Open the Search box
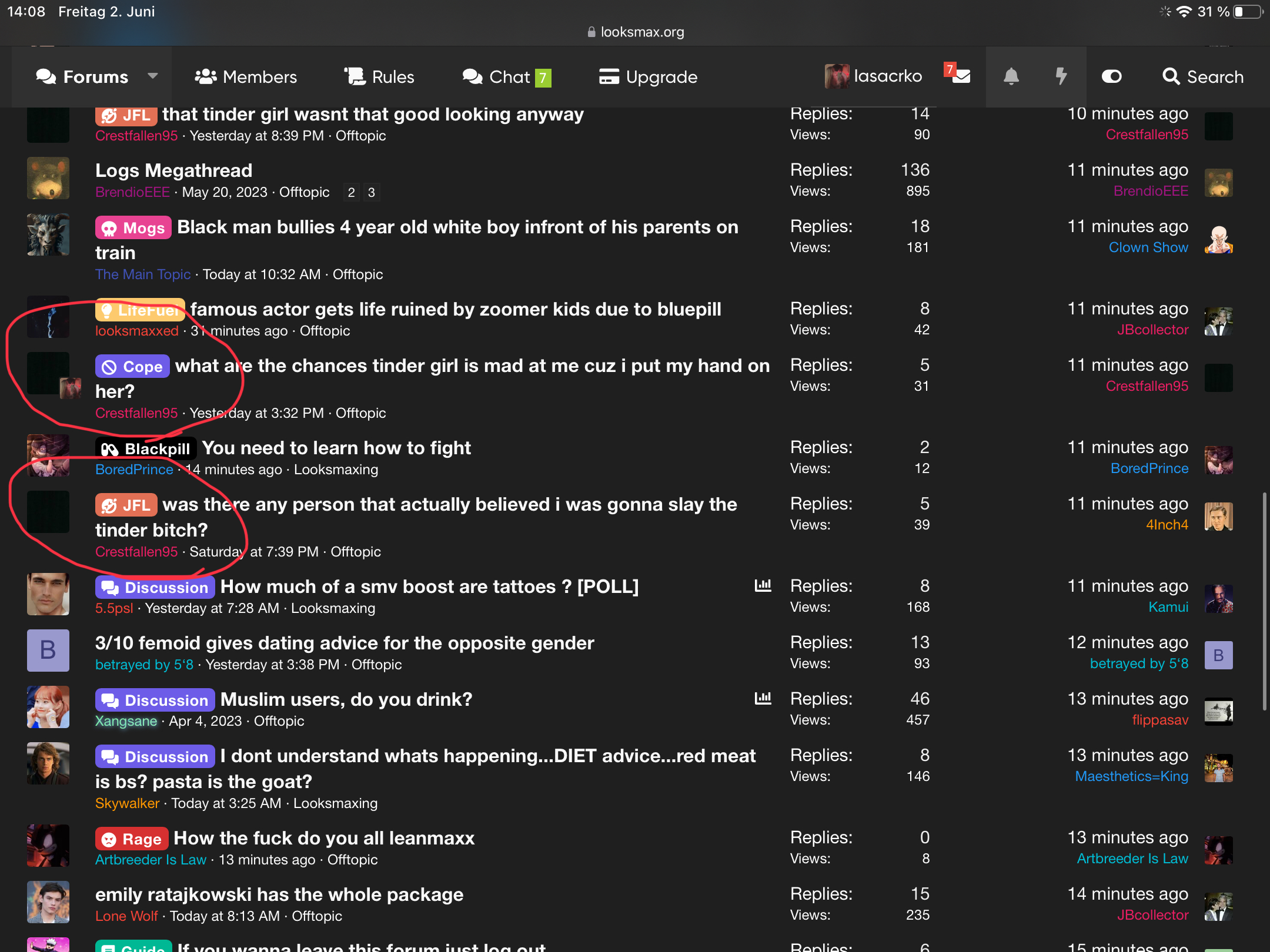The height and width of the screenshot is (952, 1270). (1203, 77)
